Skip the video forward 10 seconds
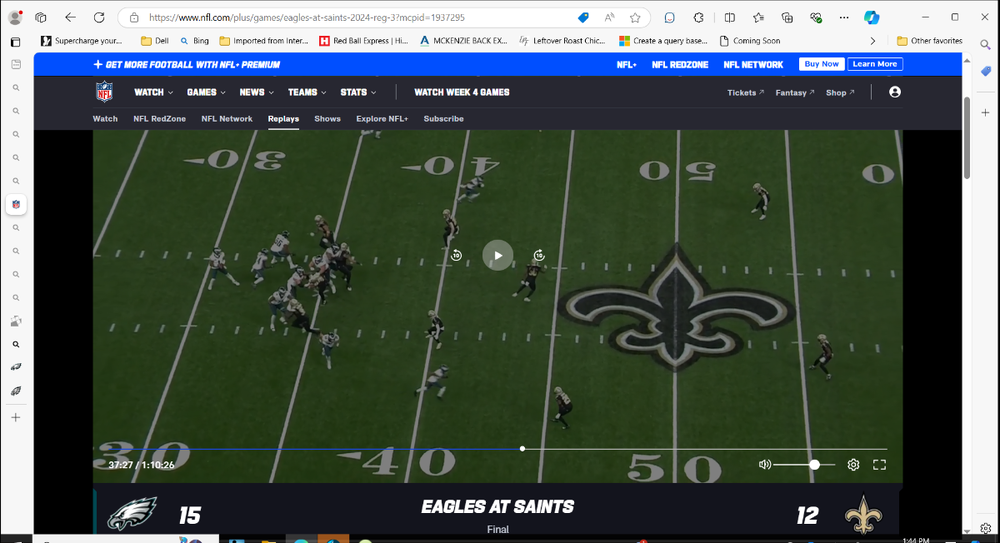This screenshot has height=543, width=1000. coord(539,255)
